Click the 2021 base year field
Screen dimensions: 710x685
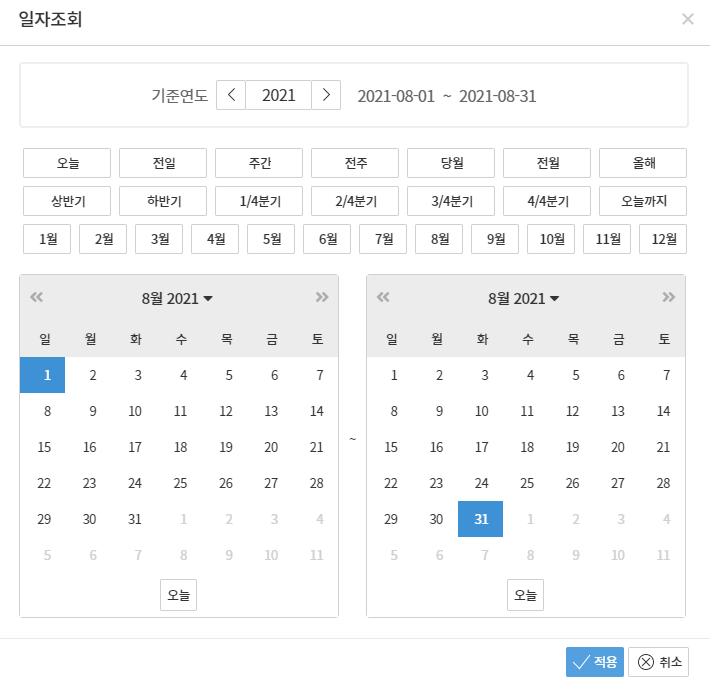click(x=278, y=95)
